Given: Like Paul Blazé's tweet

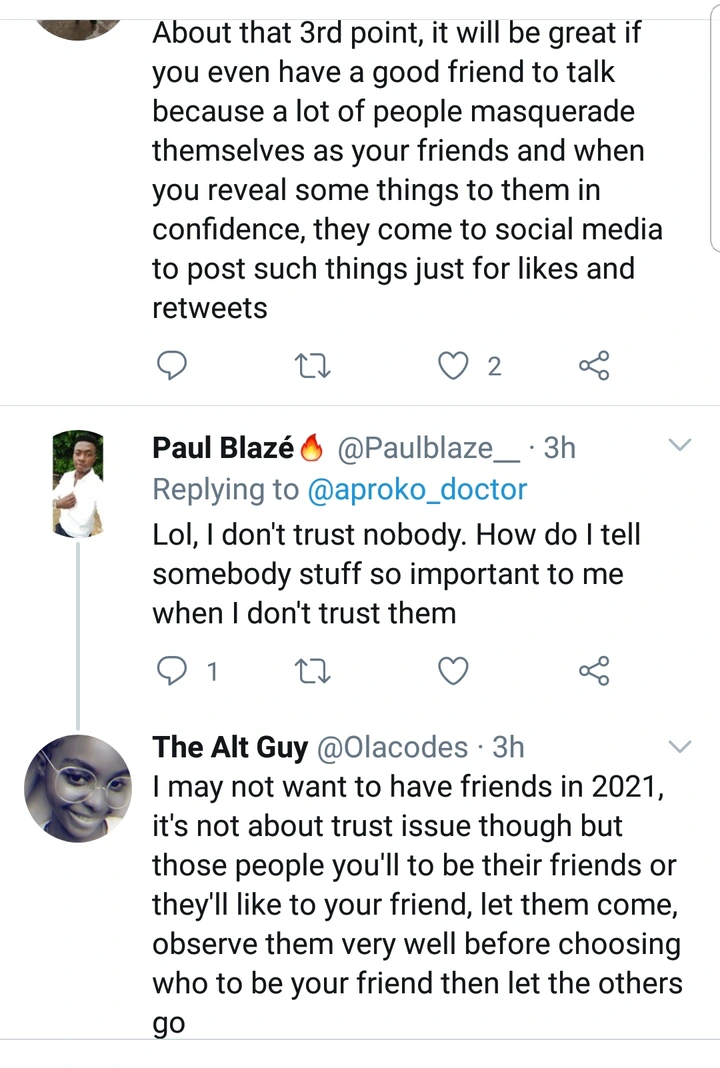Looking at the screenshot, I should point(455,671).
